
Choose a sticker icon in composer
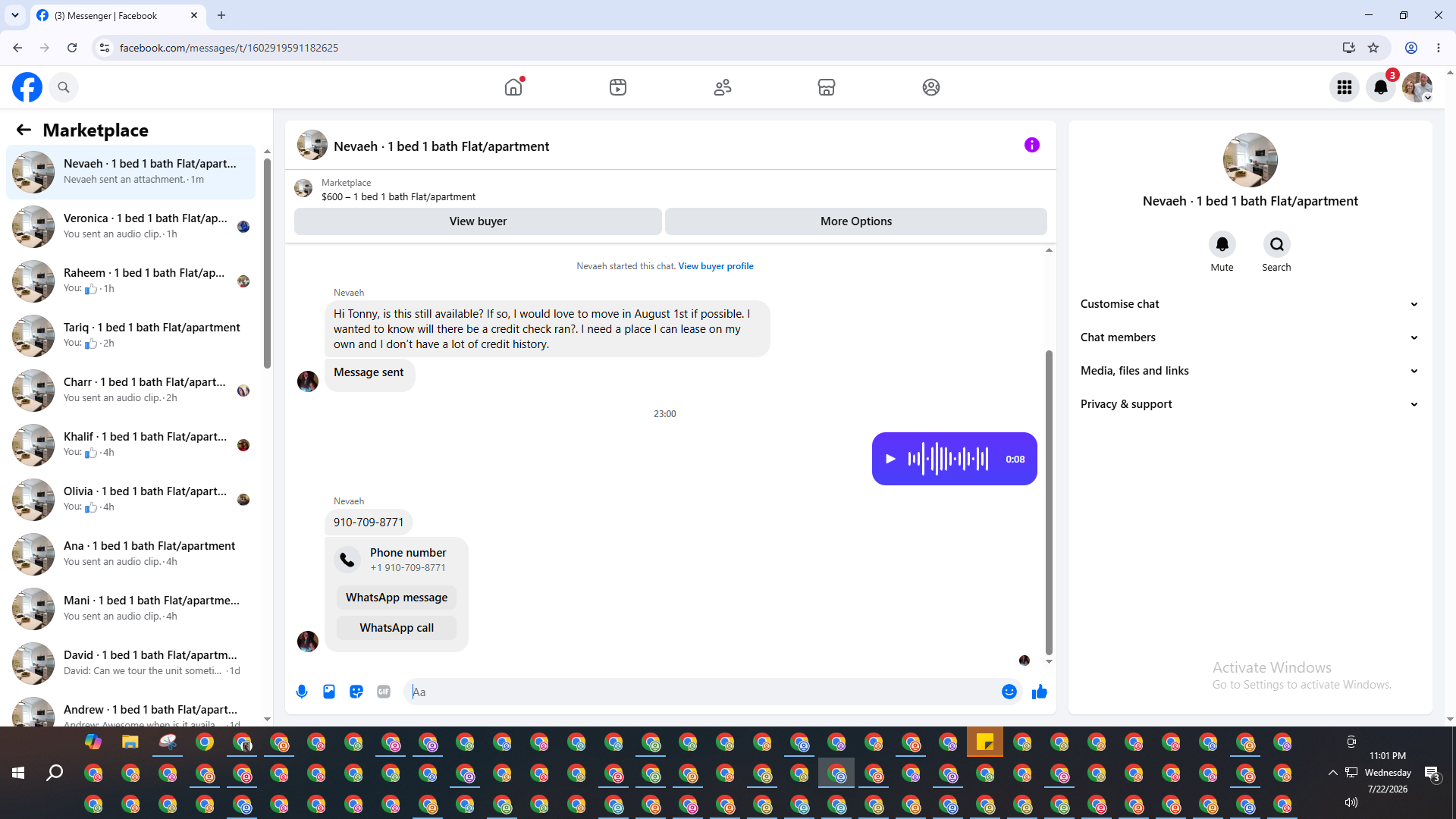(356, 692)
